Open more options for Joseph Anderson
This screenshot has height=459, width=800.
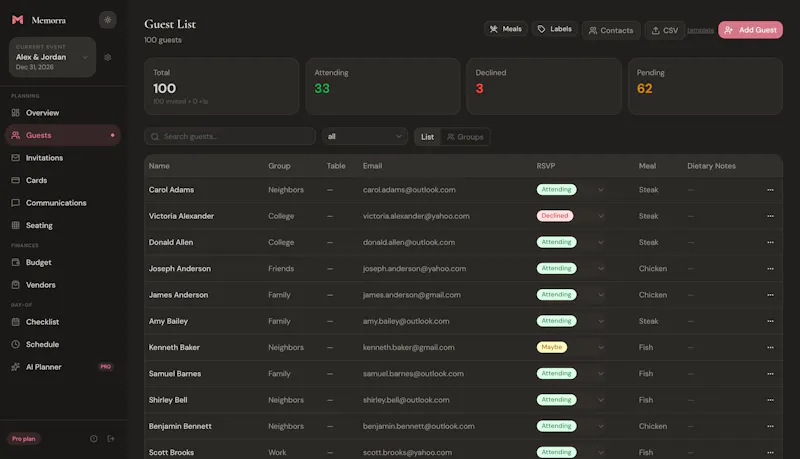(770, 269)
